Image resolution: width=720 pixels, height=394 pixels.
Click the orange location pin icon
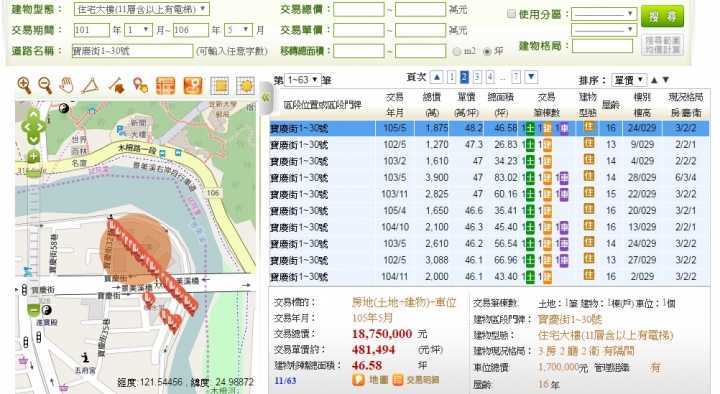click(x=193, y=86)
